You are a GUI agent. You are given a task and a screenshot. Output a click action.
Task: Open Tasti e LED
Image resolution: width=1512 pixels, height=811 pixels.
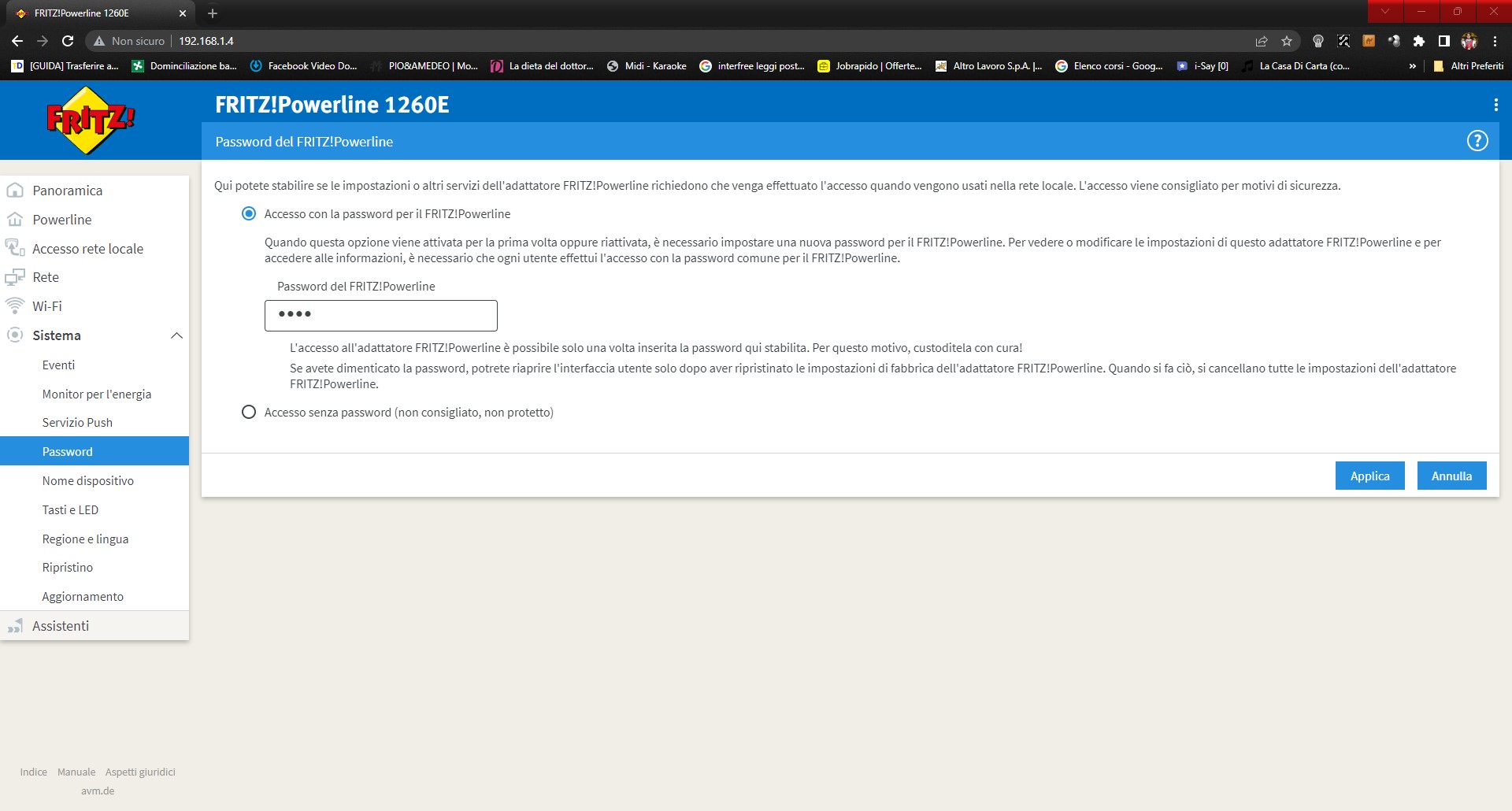tap(70, 509)
